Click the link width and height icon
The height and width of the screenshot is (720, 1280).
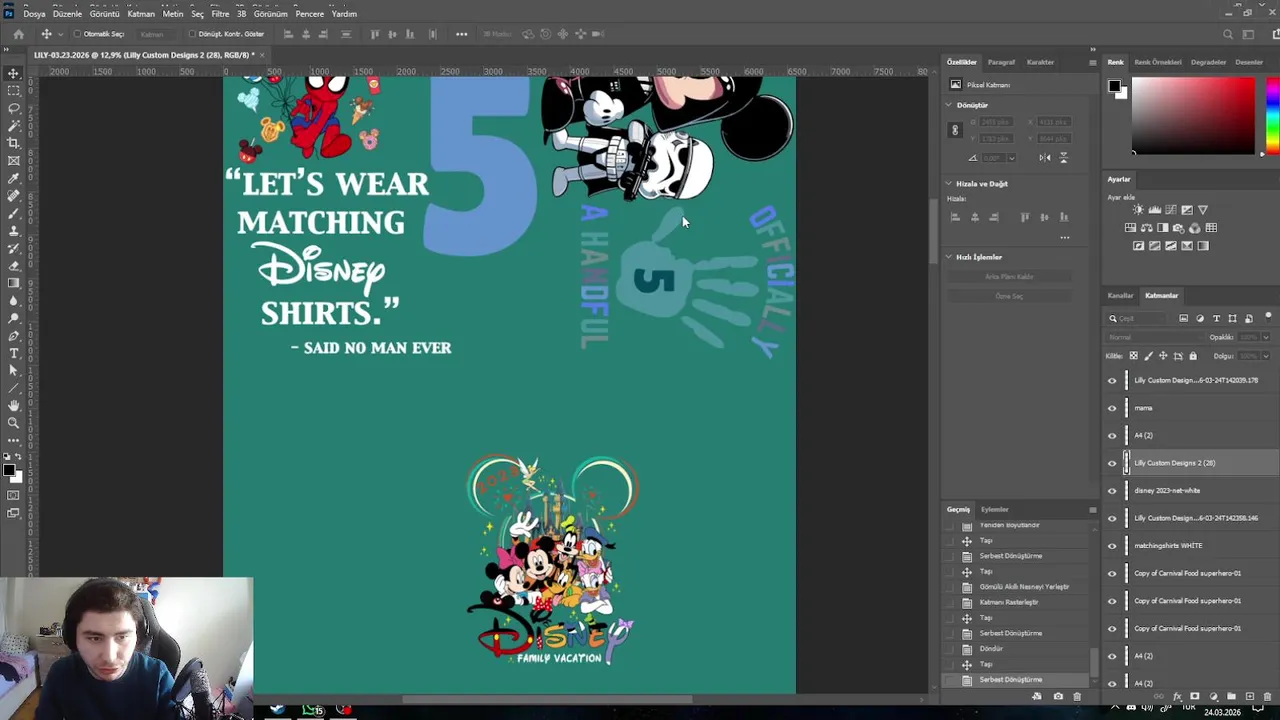pyautogui.click(x=955, y=130)
